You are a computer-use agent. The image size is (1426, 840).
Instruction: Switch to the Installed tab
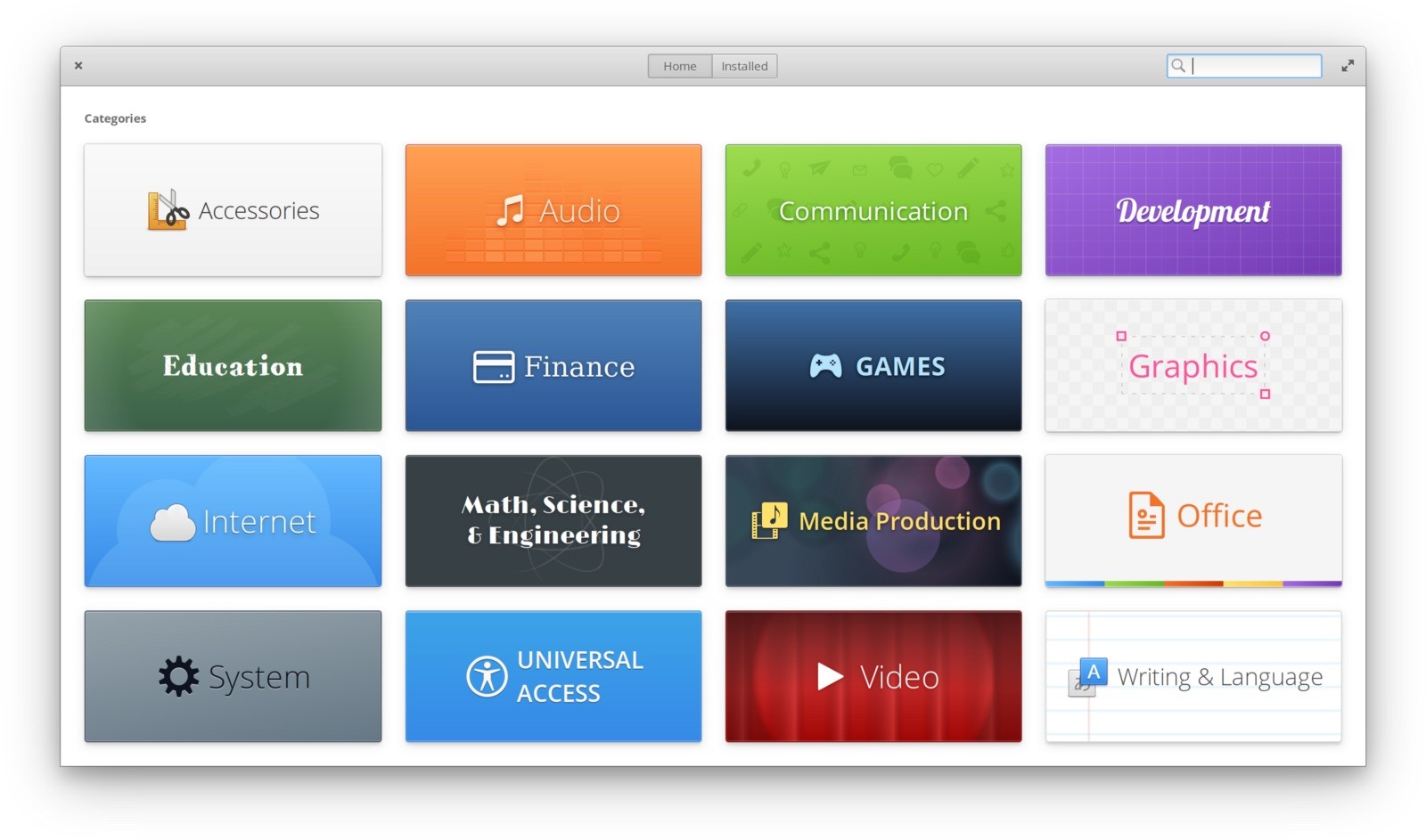pyautogui.click(x=744, y=66)
